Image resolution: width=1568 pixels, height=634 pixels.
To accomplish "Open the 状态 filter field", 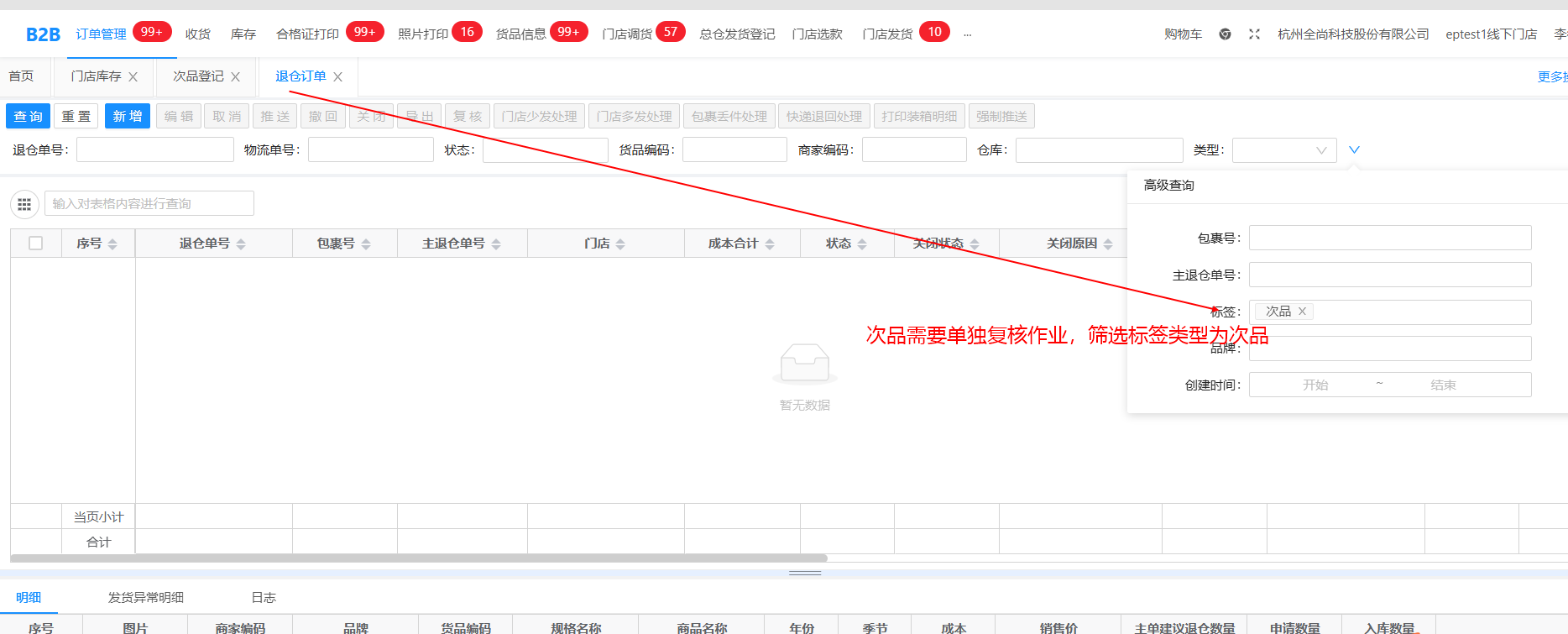I will (x=545, y=150).
